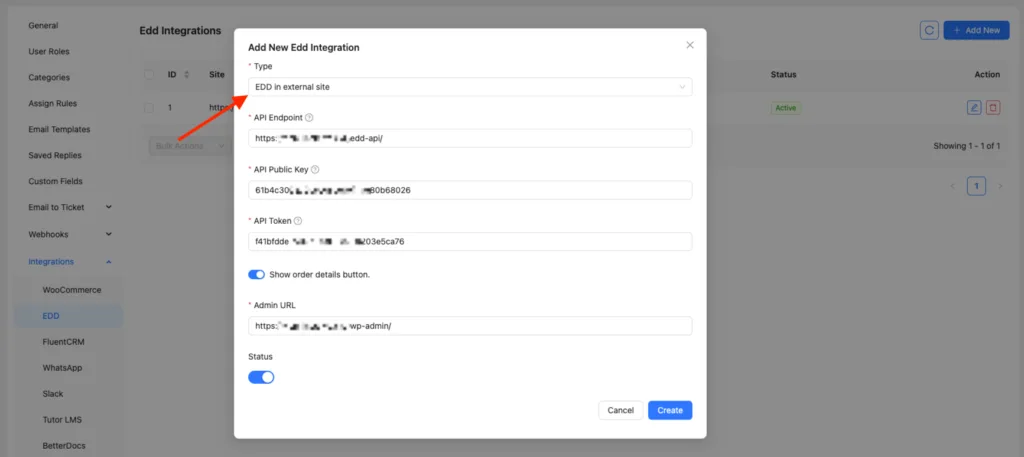Viewport: 1024px width, 457px height.
Task: Check the select-all checkbox in table header
Action: click(149, 75)
